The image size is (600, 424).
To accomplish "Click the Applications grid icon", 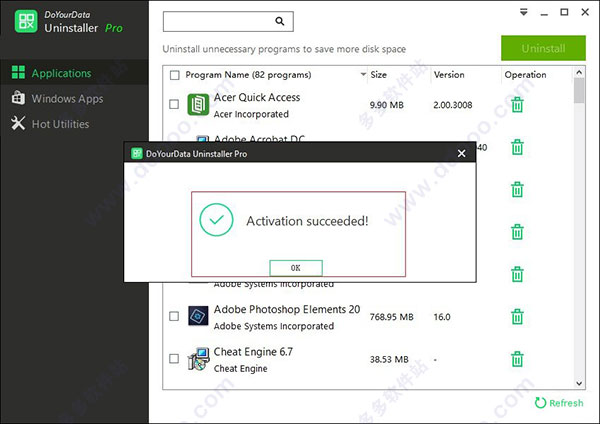I will 18,72.
